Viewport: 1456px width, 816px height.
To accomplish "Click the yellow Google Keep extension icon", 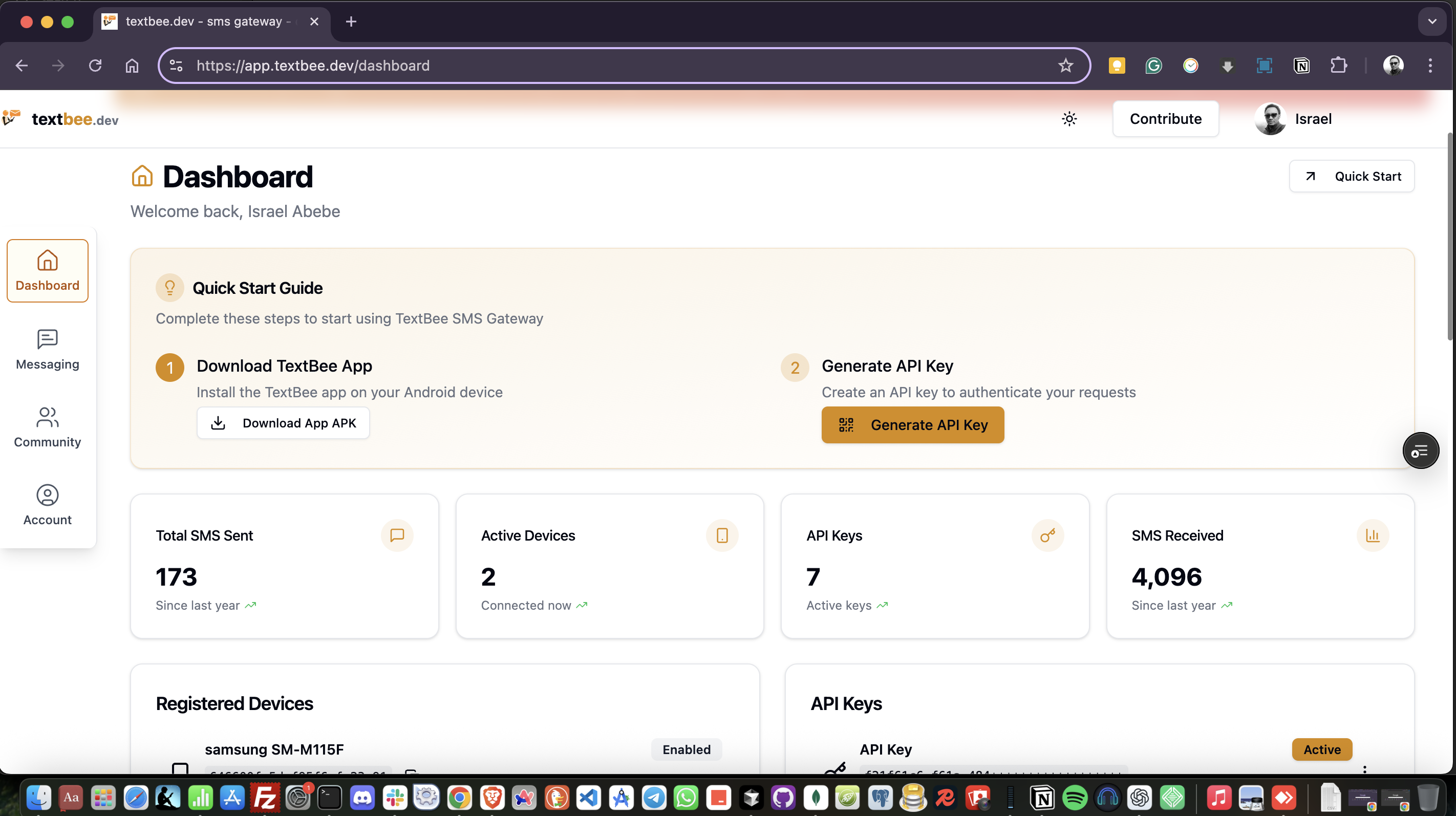I will tap(1116, 66).
